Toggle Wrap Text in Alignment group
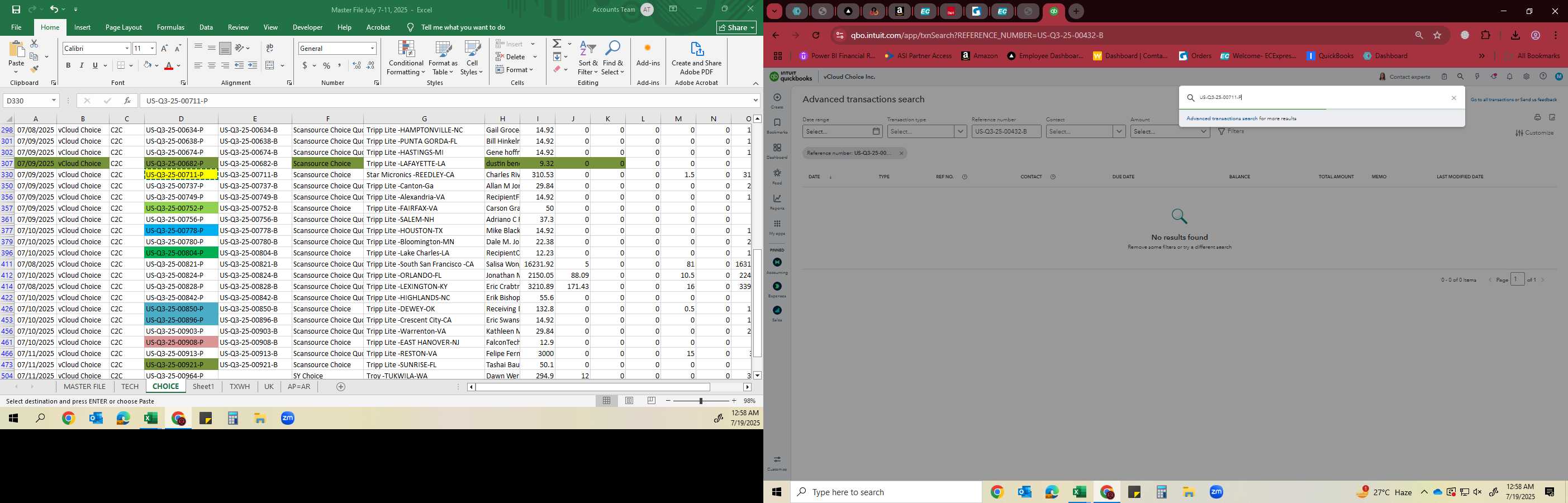The width and height of the screenshot is (1568, 503). click(x=270, y=49)
